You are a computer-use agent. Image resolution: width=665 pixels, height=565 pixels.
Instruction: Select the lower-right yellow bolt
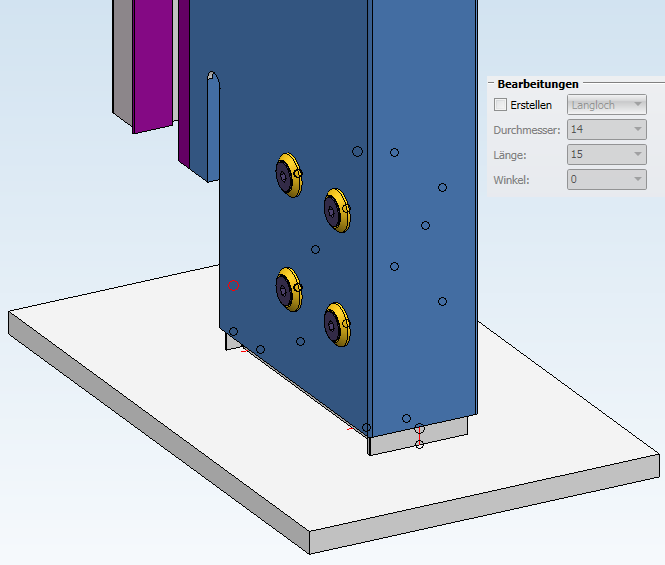click(x=337, y=324)
